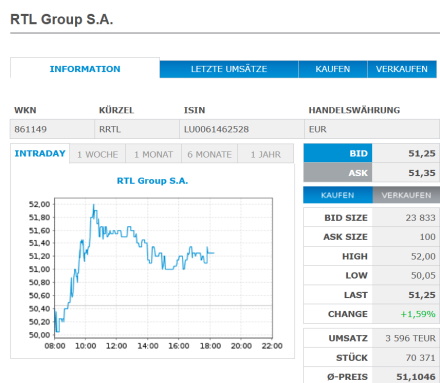The height and width of the screenshot is (383, 440).
Task: Open the INFORMATION tab
Action: (85, 69)
